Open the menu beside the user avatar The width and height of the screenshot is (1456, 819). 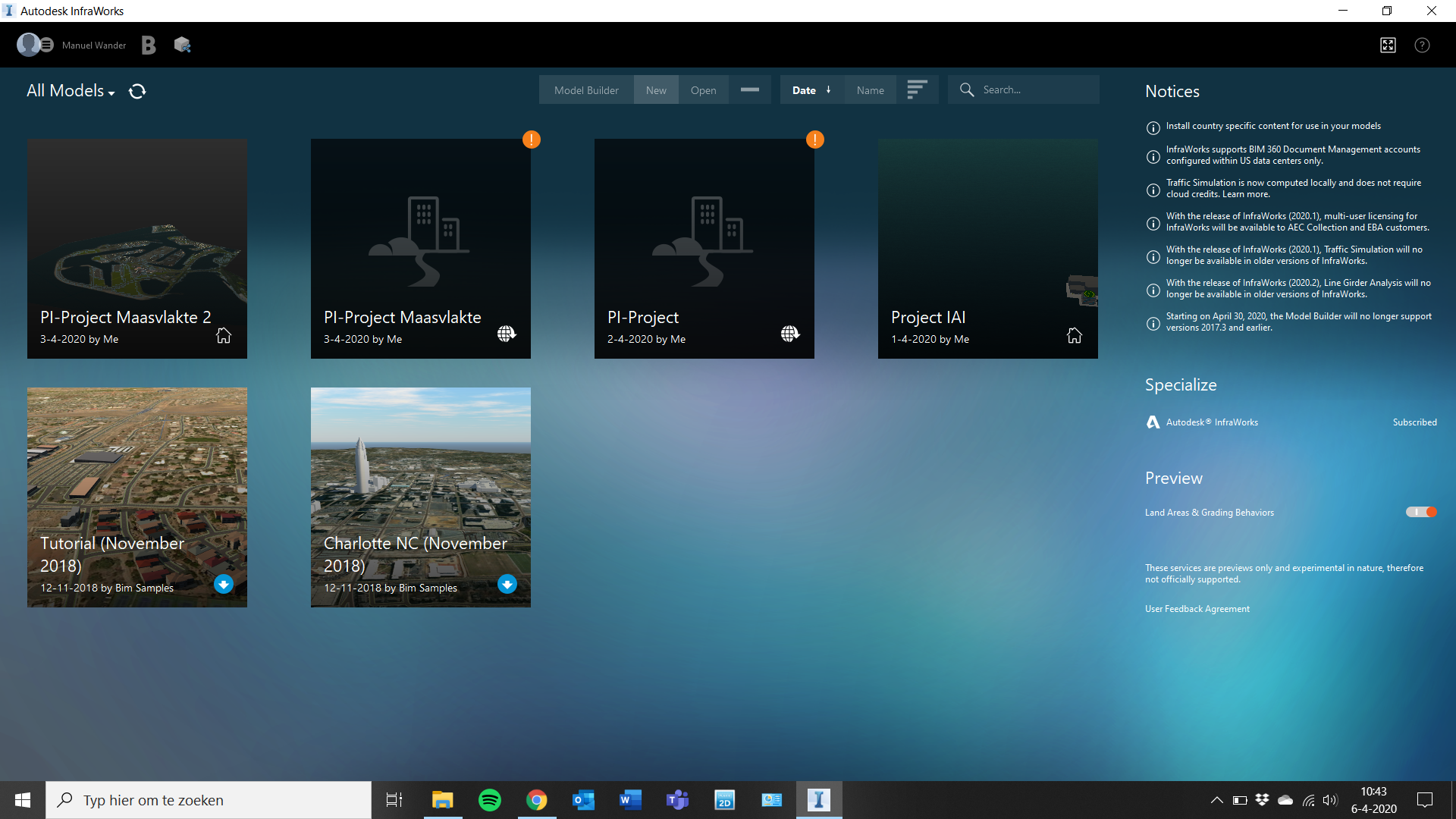(x=47, y=45)
